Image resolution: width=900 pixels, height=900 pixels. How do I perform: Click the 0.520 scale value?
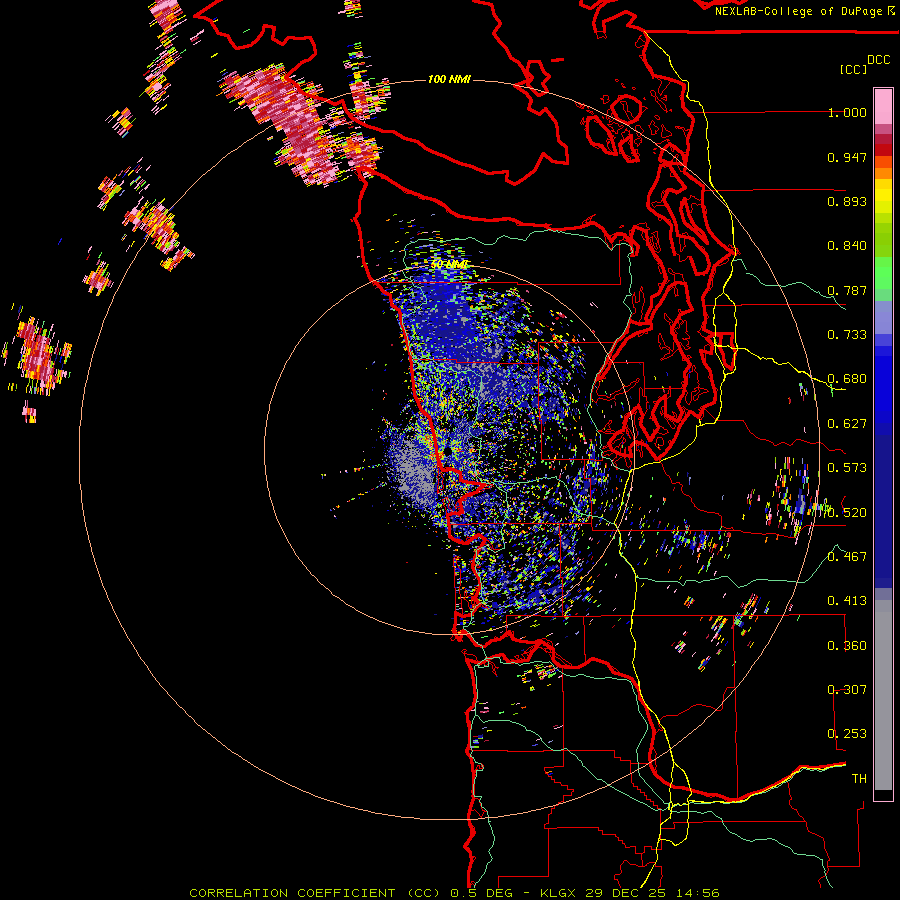[847, 512]
